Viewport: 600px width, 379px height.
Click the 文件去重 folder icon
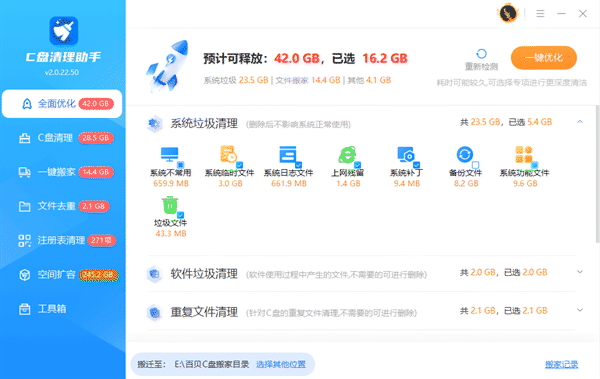coord(24,206)
